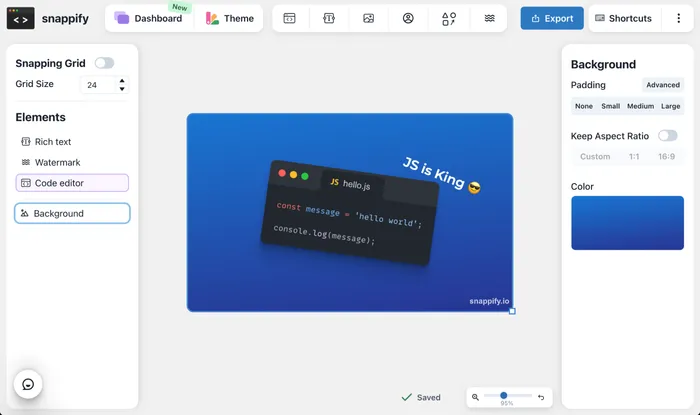
Task: Reset zoom with the undo arrow icon
Action: click(x=541, y=397)
